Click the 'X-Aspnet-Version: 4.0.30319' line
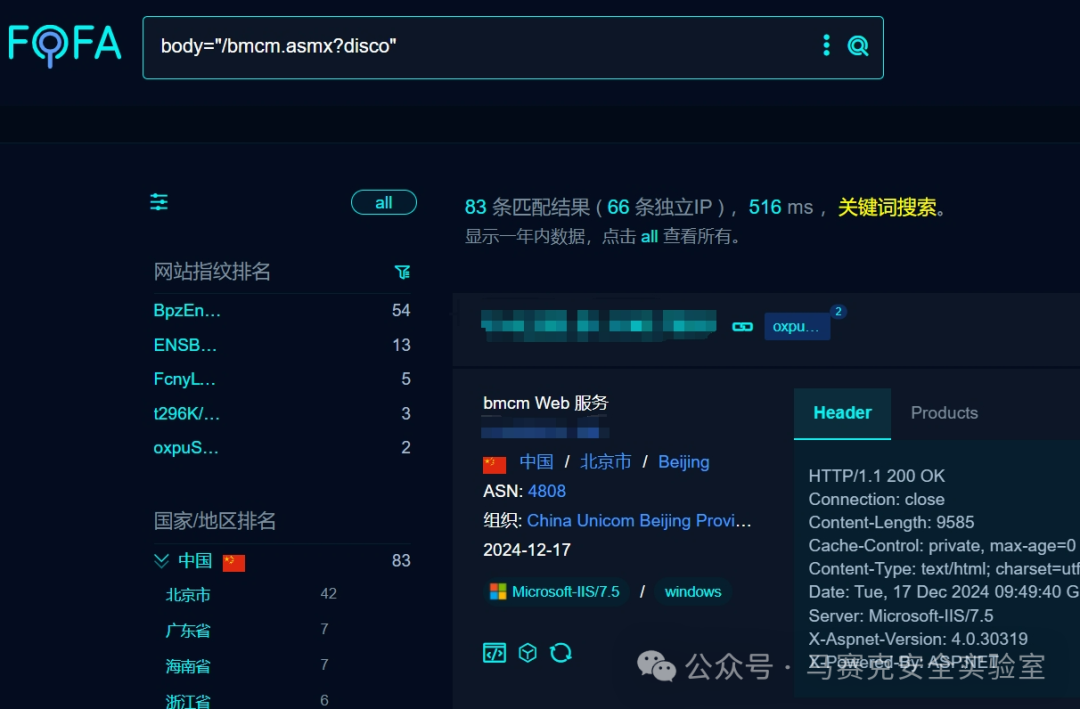Viewport: 1080px width, 709px height. [918, 639]
